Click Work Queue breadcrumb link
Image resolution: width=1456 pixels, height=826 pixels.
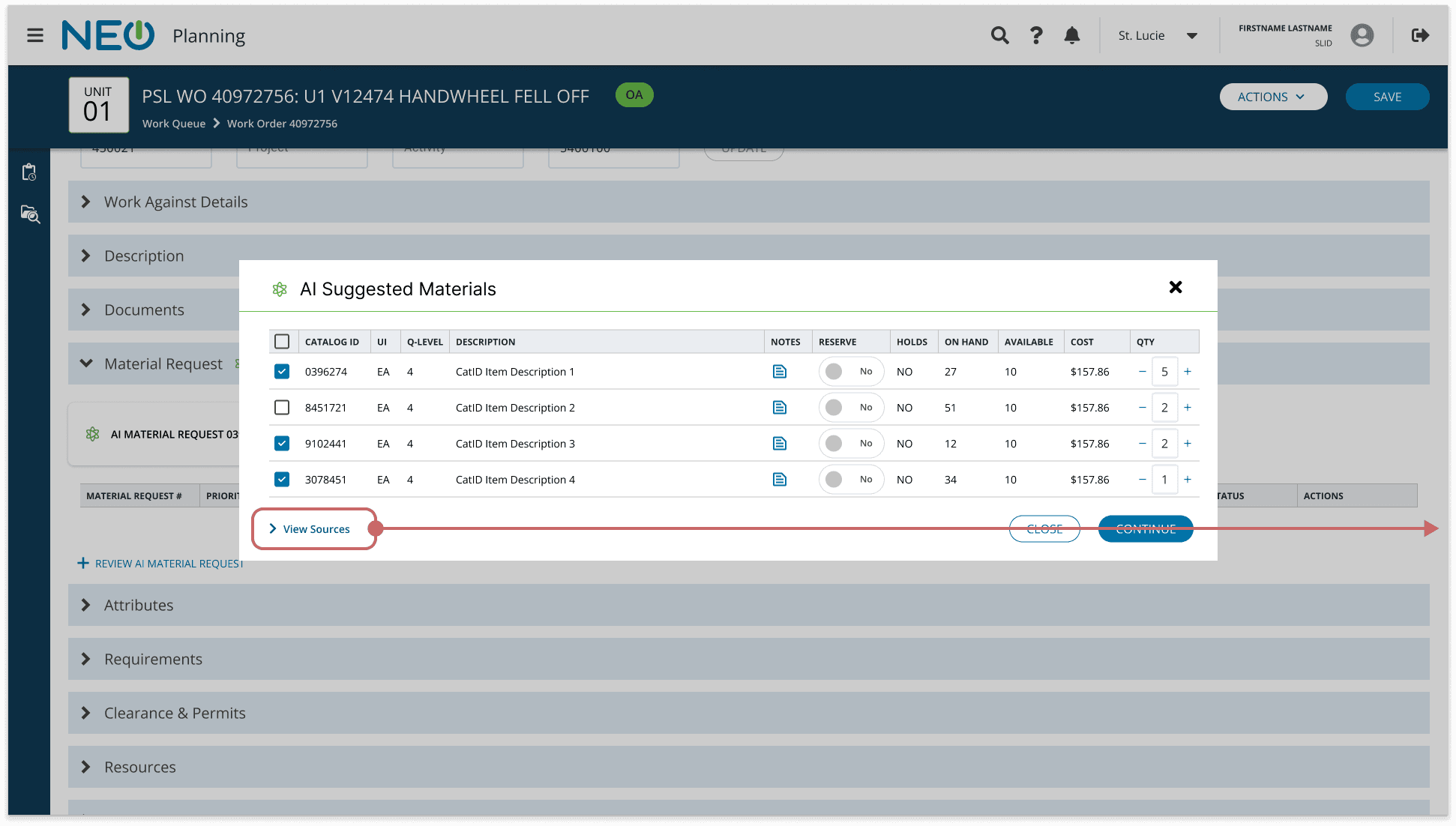(x=174, y=124)
